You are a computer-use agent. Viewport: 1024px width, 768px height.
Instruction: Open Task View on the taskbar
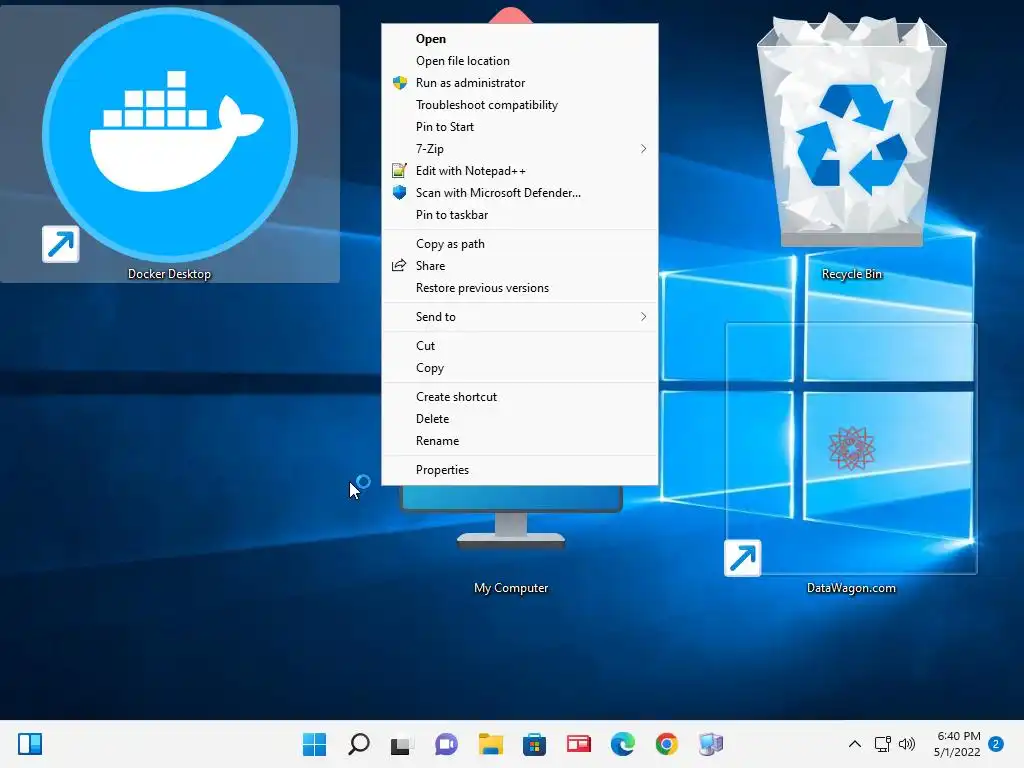[402, 744]
